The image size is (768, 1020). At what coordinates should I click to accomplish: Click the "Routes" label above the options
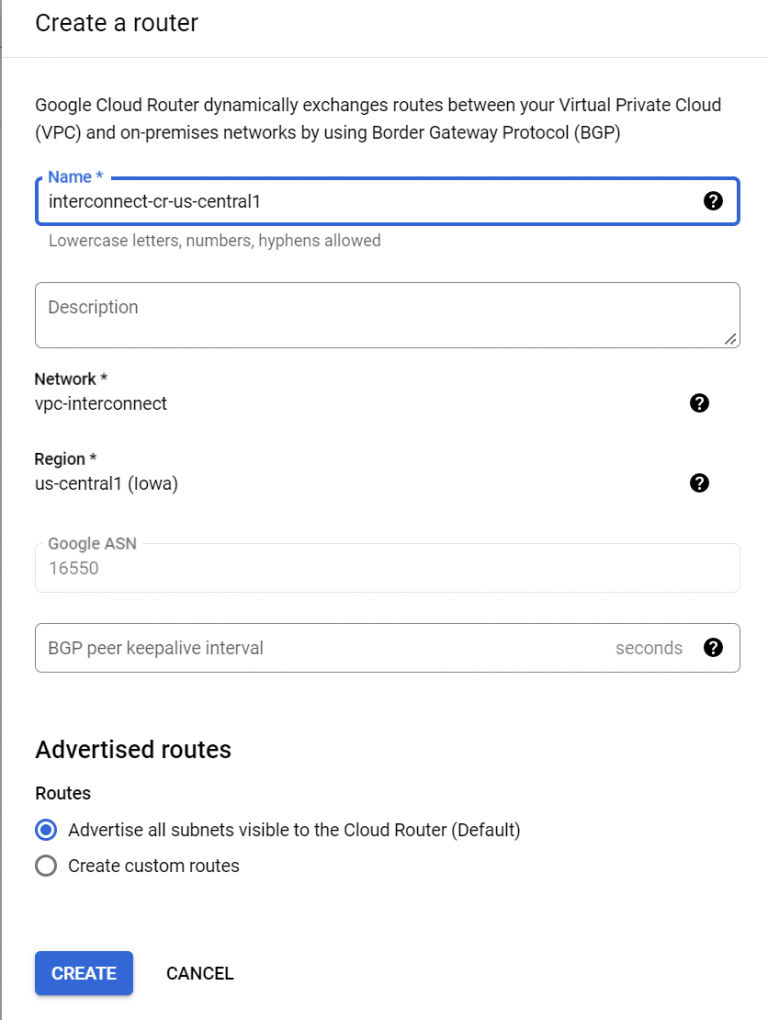pyautogui.click(x=62, y=793)
